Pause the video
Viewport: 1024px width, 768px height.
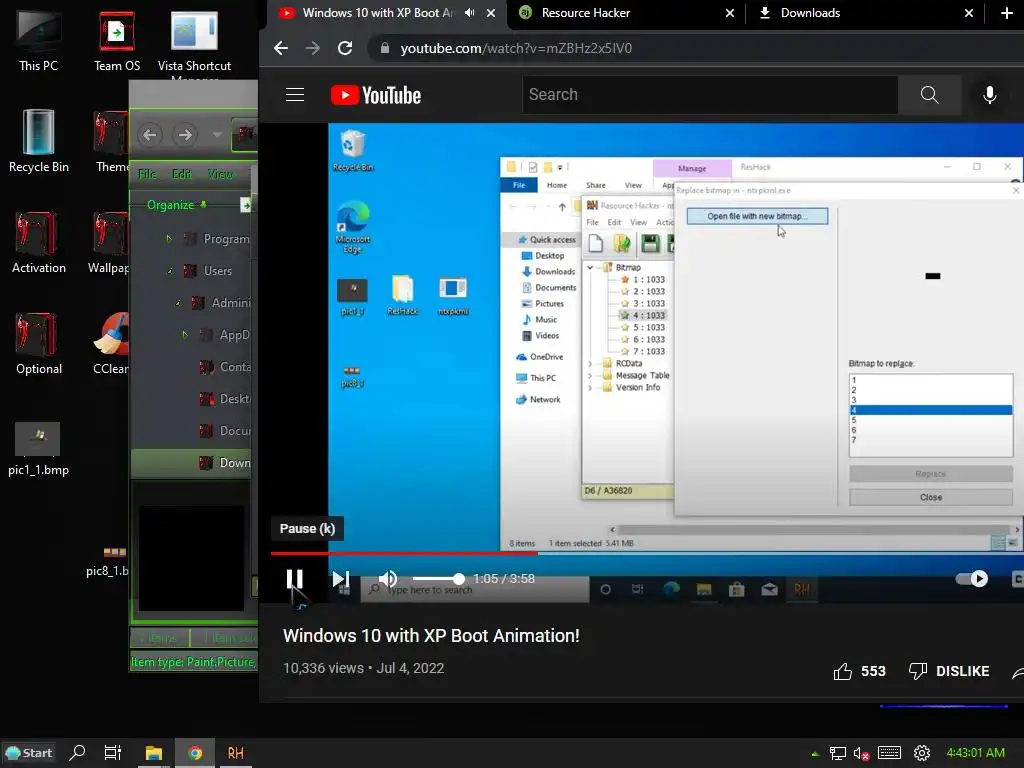point(295,579)
